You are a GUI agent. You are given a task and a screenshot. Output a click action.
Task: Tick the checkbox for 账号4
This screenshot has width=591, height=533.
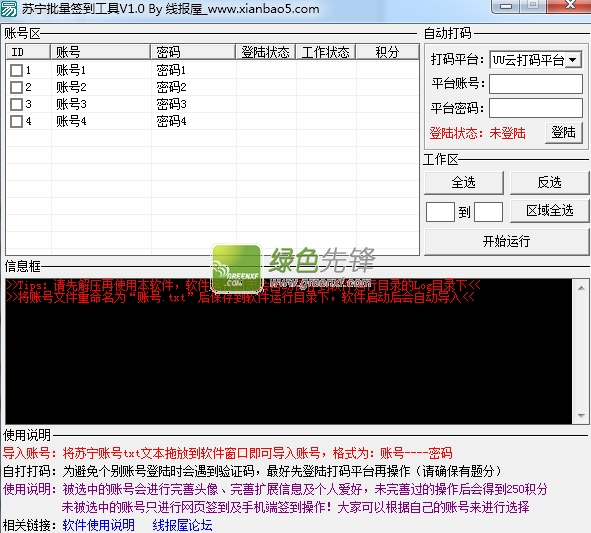pyautogui.click(x=16, y=121)
